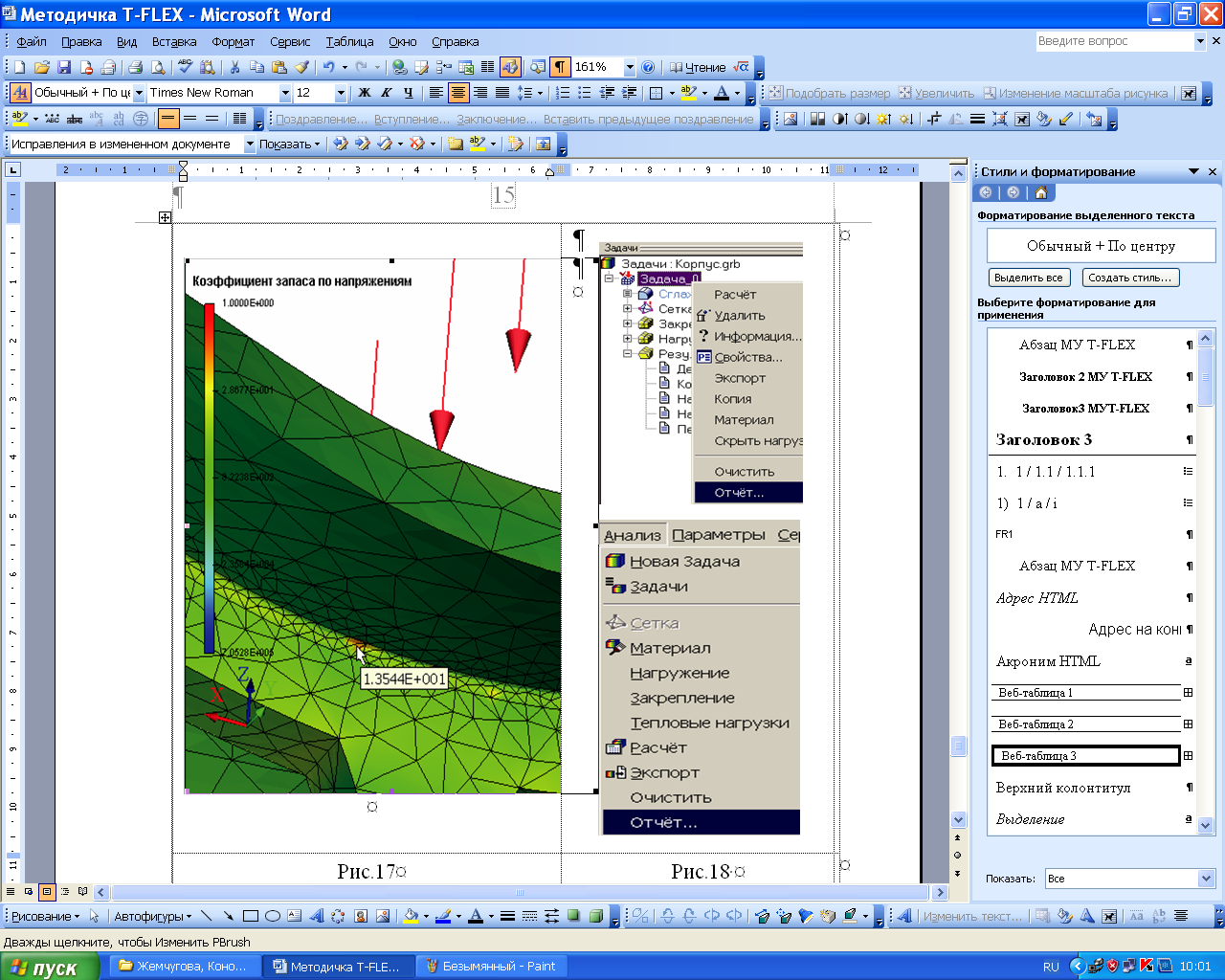The image size is (1225, 980).
Task: Click the Format Painter brush icon
Action: coord(302,67)
